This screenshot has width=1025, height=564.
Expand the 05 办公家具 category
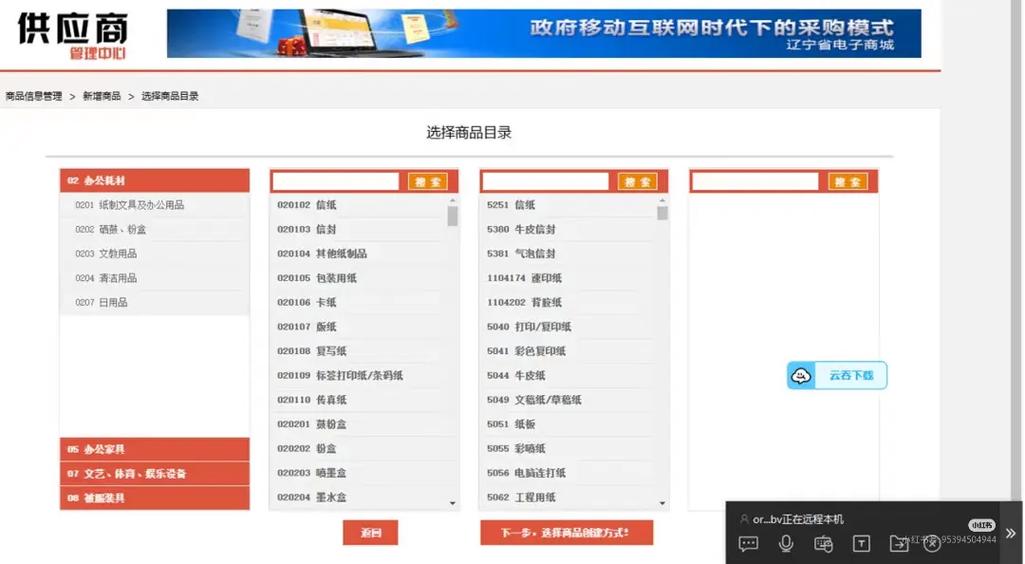(154, 449)
